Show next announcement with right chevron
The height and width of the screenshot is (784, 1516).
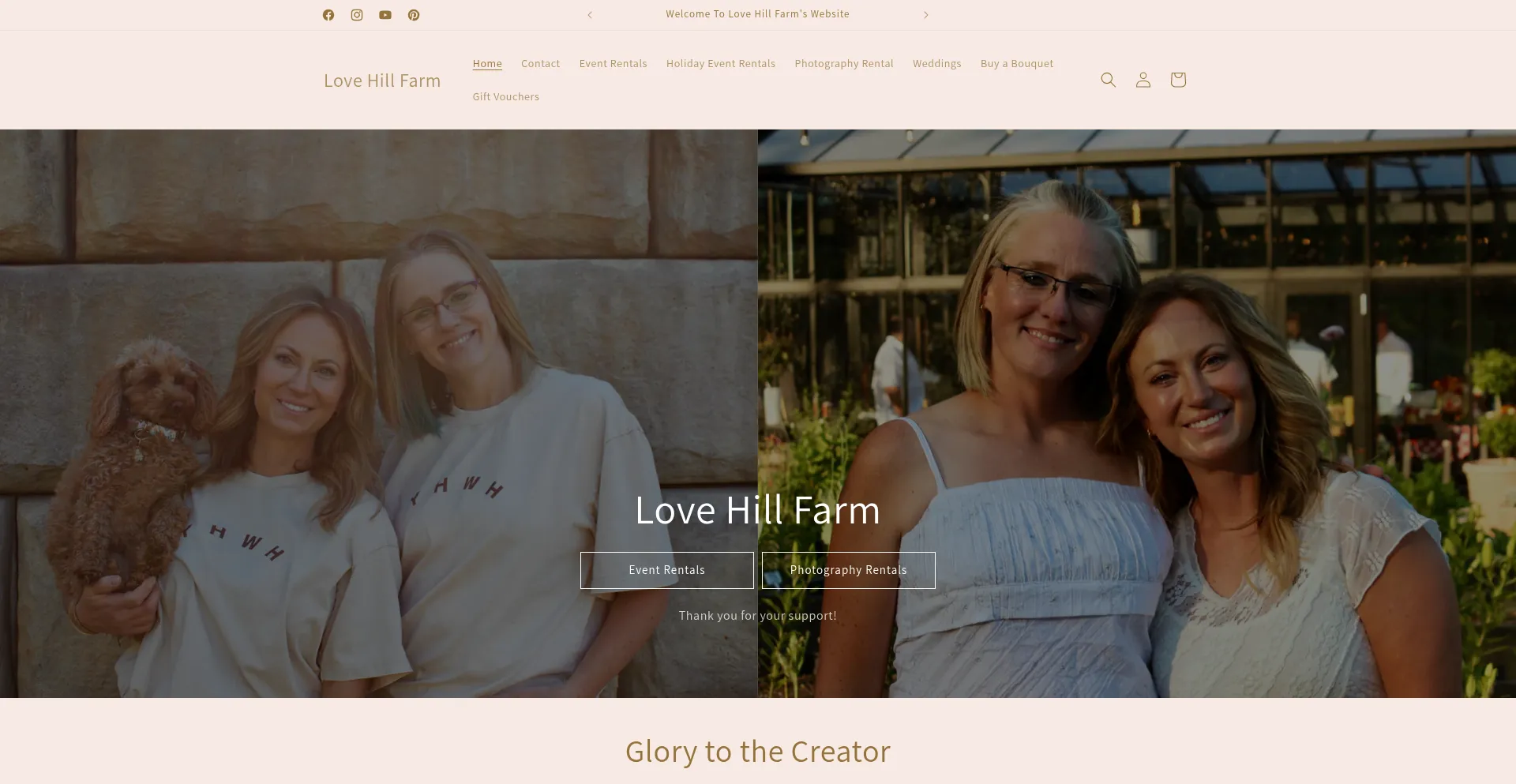(x=926, y=15)
